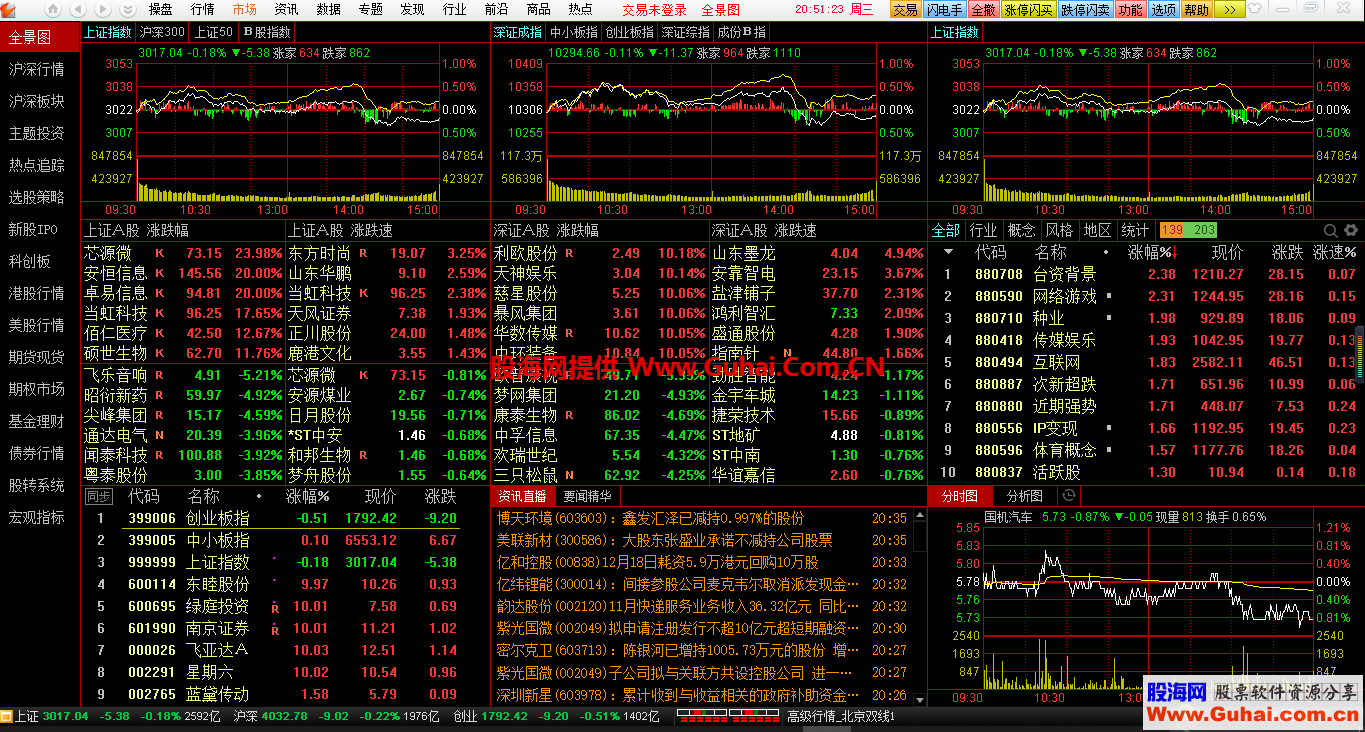This screenshot has height=732, width=1365.
Task: Open the 博天环境 (603603) news headline
Action: tap(650, 518)
